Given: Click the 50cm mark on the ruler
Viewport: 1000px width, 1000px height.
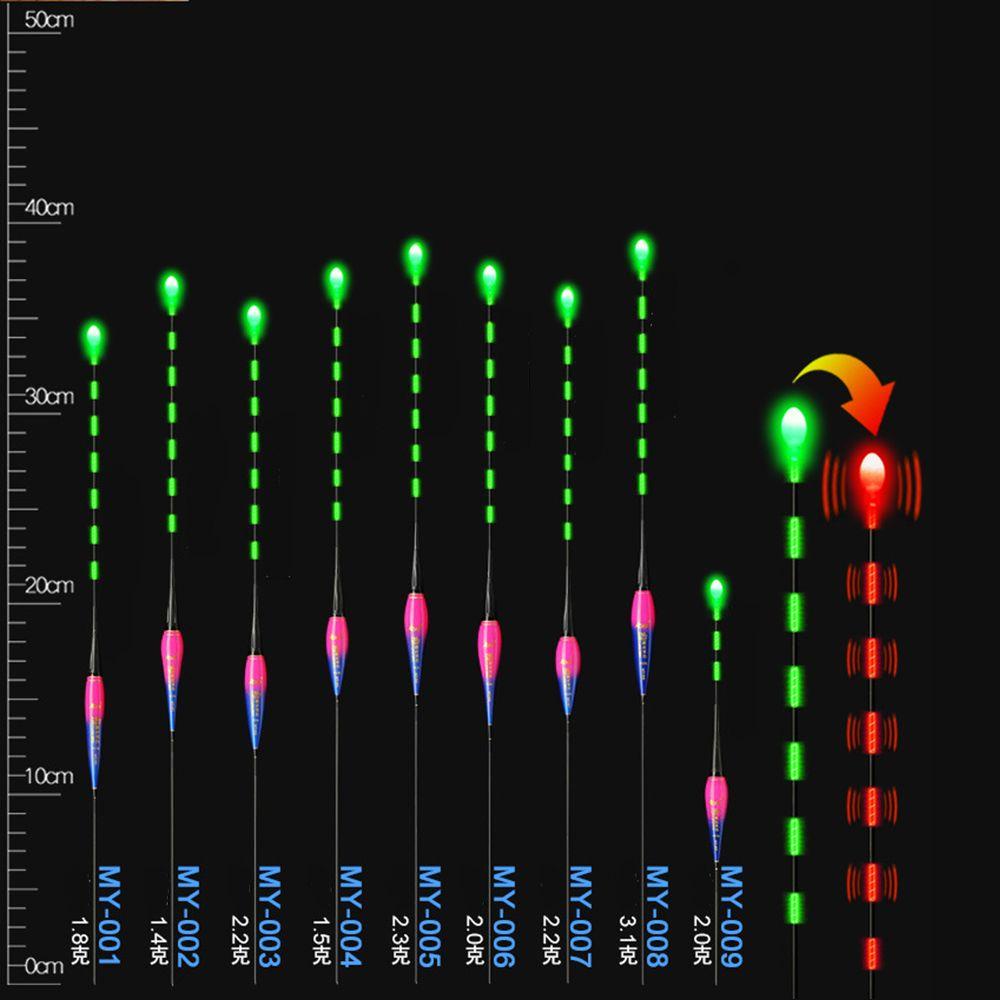Looking at the screenshot, I should 48,19.
